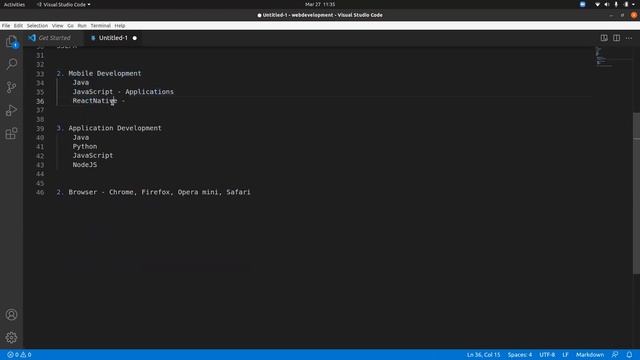Click the 'Browser - Chrome, Firefox' line
This screenshot has width=640, height=360.
(159, 192)
